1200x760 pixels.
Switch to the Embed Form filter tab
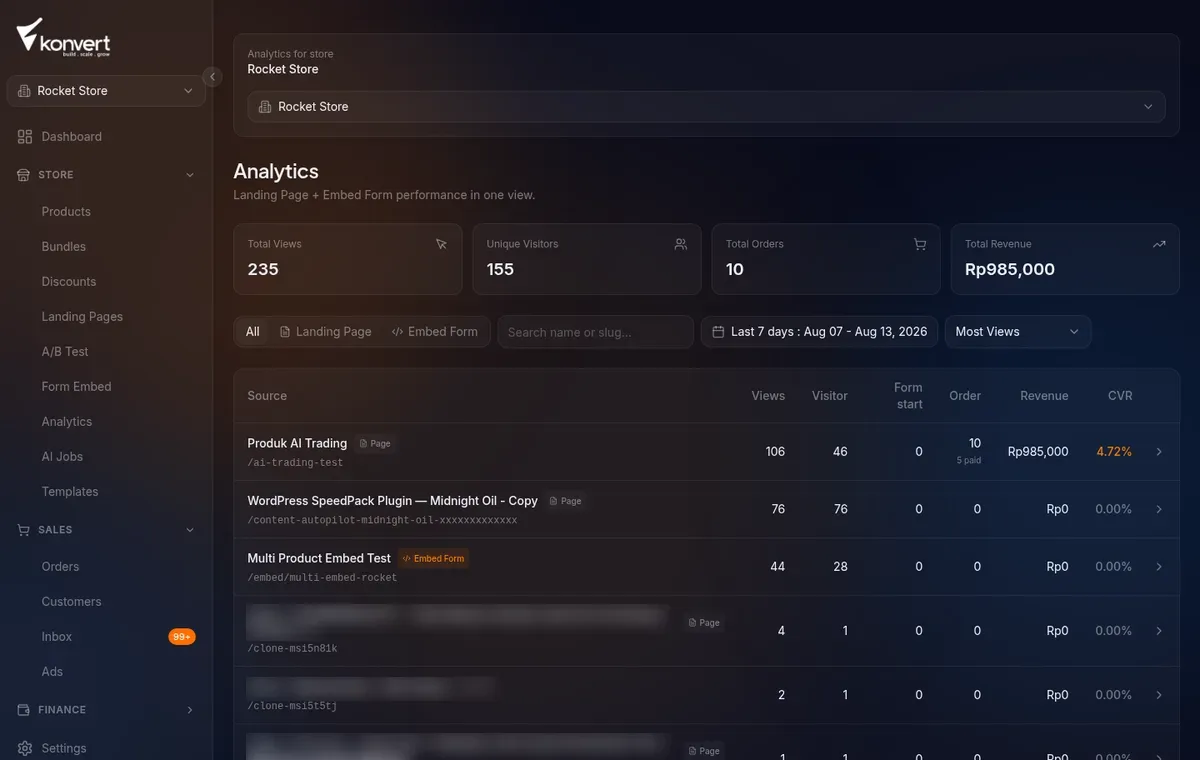tap(434, 332)
